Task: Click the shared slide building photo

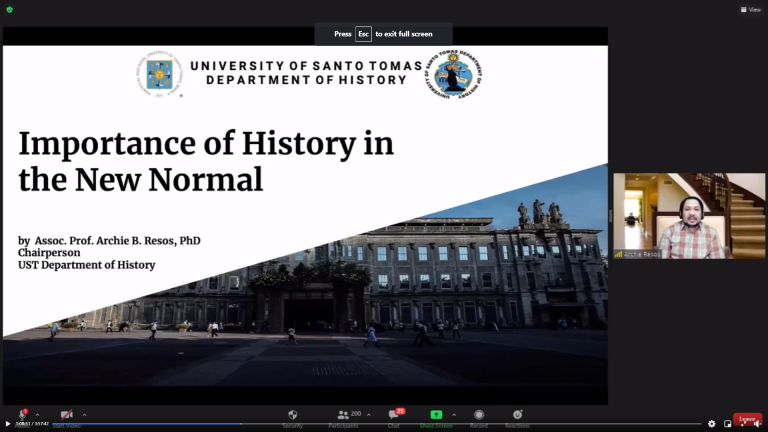Action: (x=392, y=294)
